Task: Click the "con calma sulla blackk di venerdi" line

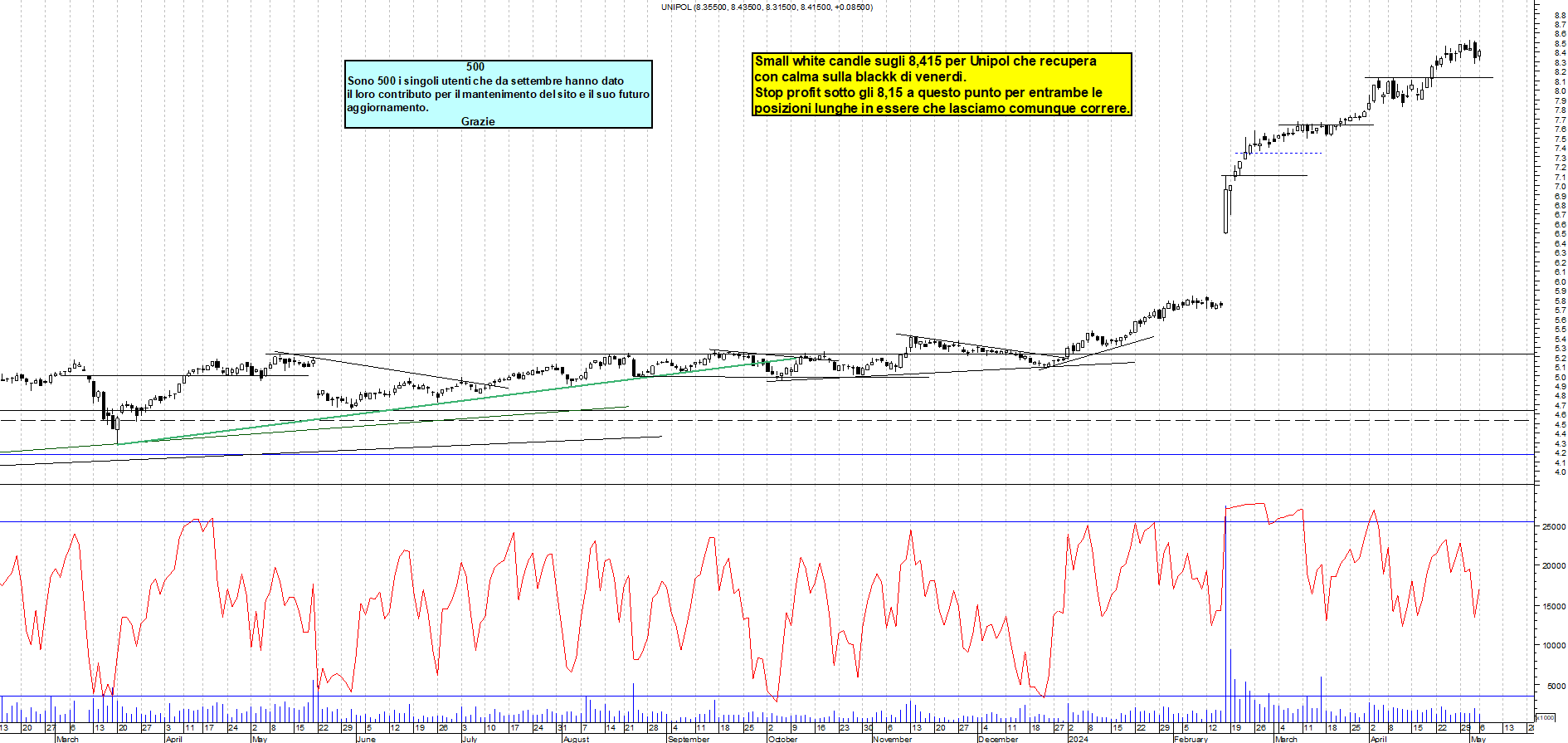Action: [860, 76]
